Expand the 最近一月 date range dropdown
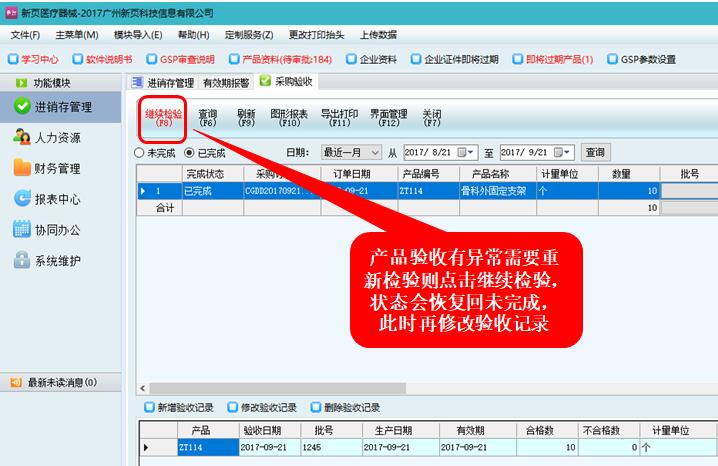 [x=375, y=153]
